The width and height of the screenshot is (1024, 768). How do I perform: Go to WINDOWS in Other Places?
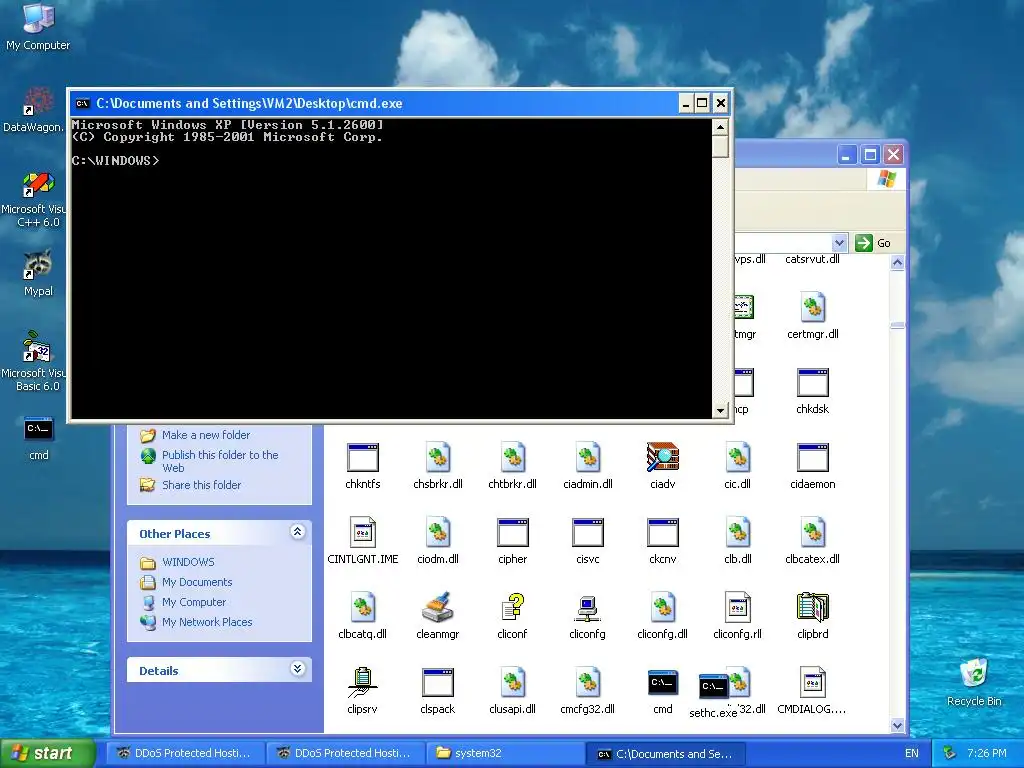coord(188,562)
